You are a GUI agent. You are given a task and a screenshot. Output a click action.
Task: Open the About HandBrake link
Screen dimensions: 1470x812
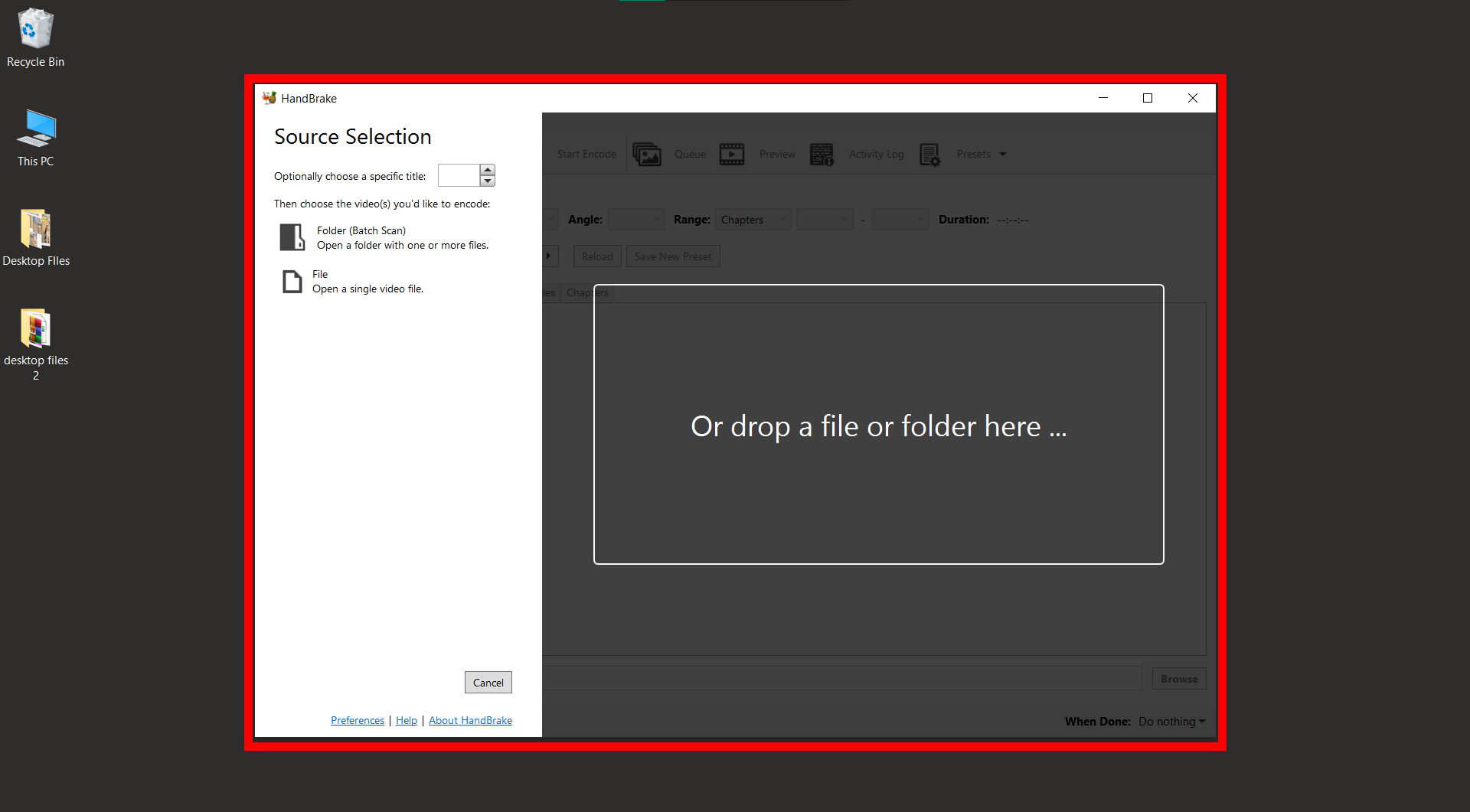(470, 720)
